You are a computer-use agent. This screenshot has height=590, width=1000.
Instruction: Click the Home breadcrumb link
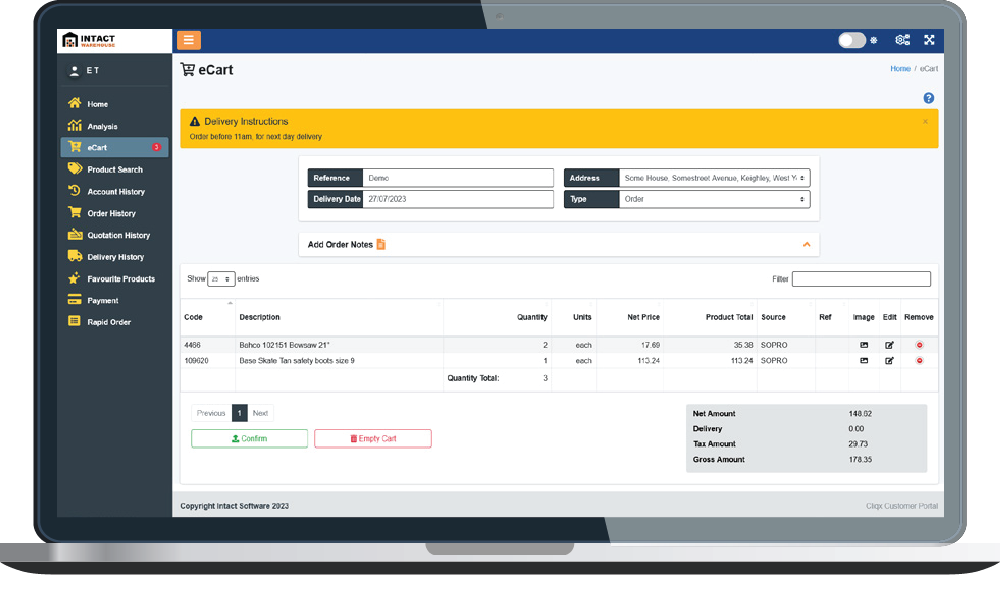pos(900,69)
